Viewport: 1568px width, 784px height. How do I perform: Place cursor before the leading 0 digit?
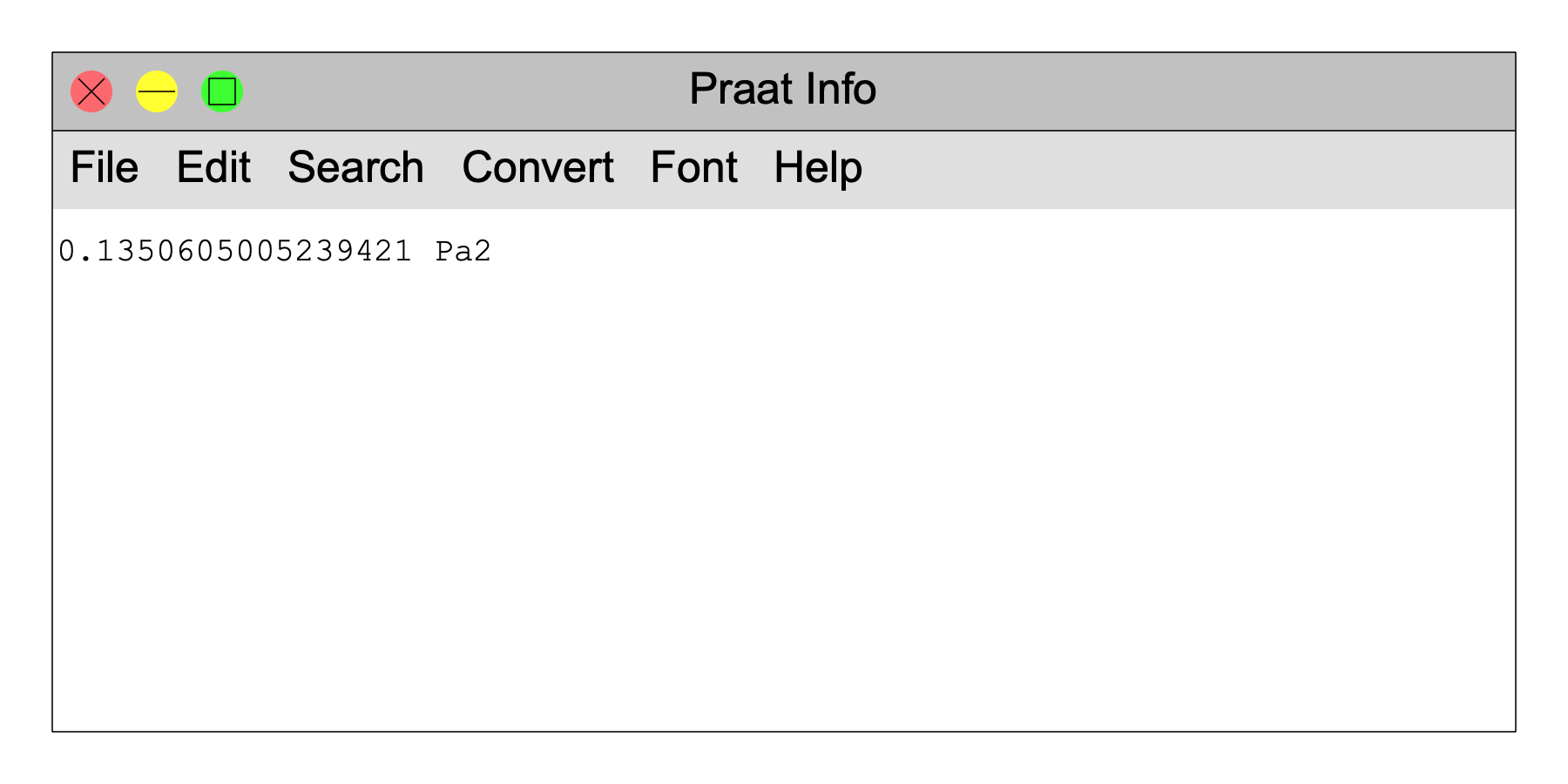(x=58, y=251)
